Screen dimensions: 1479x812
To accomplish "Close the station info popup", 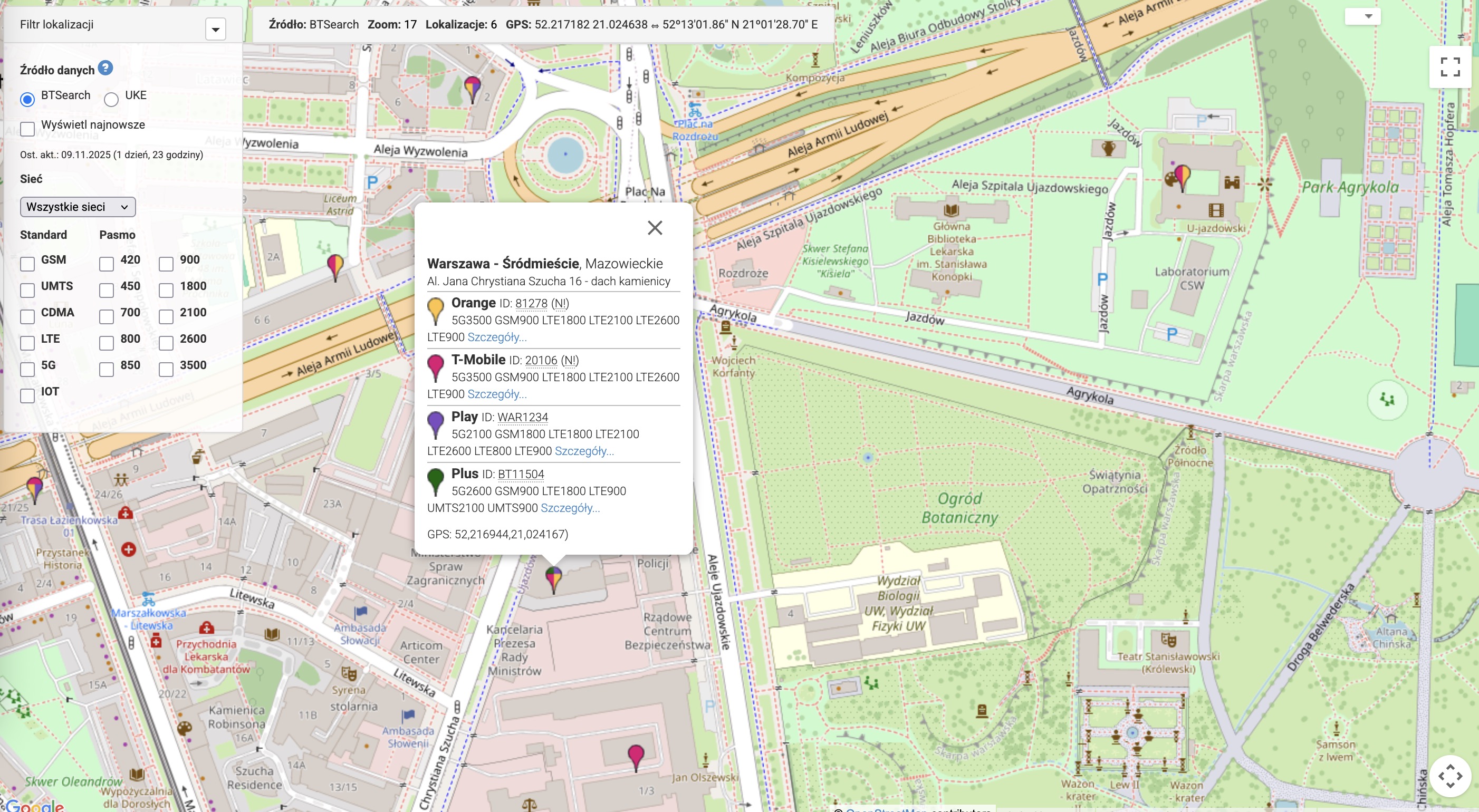I will 655,228.
